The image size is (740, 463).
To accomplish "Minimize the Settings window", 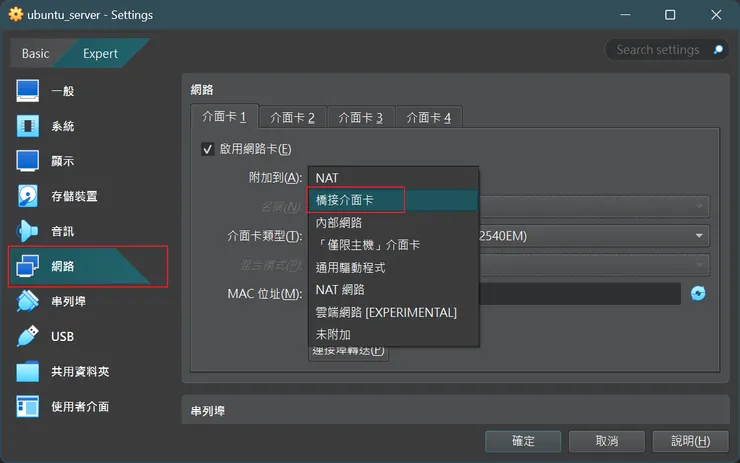I will 625,15.
